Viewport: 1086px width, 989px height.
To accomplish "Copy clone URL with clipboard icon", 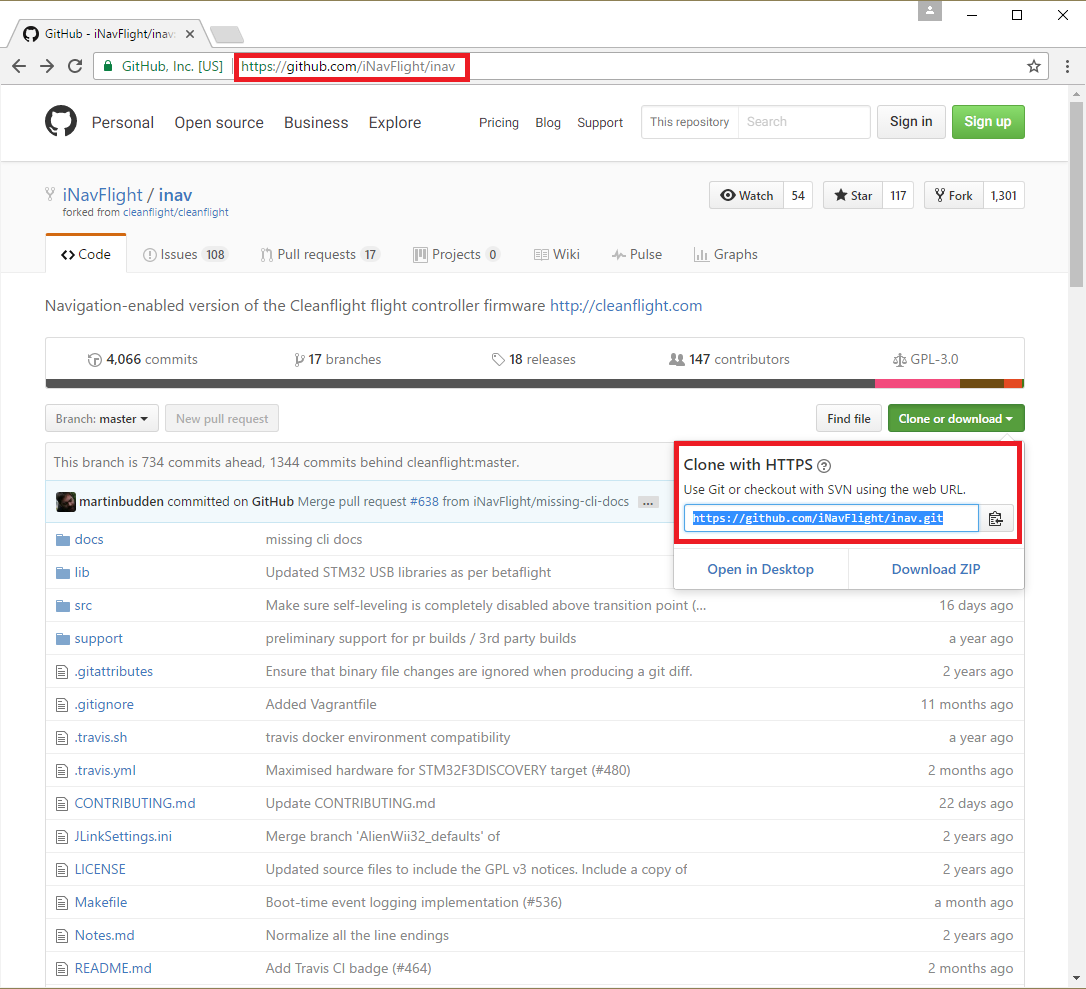I will pyautogui.click(x=996, y=519).
